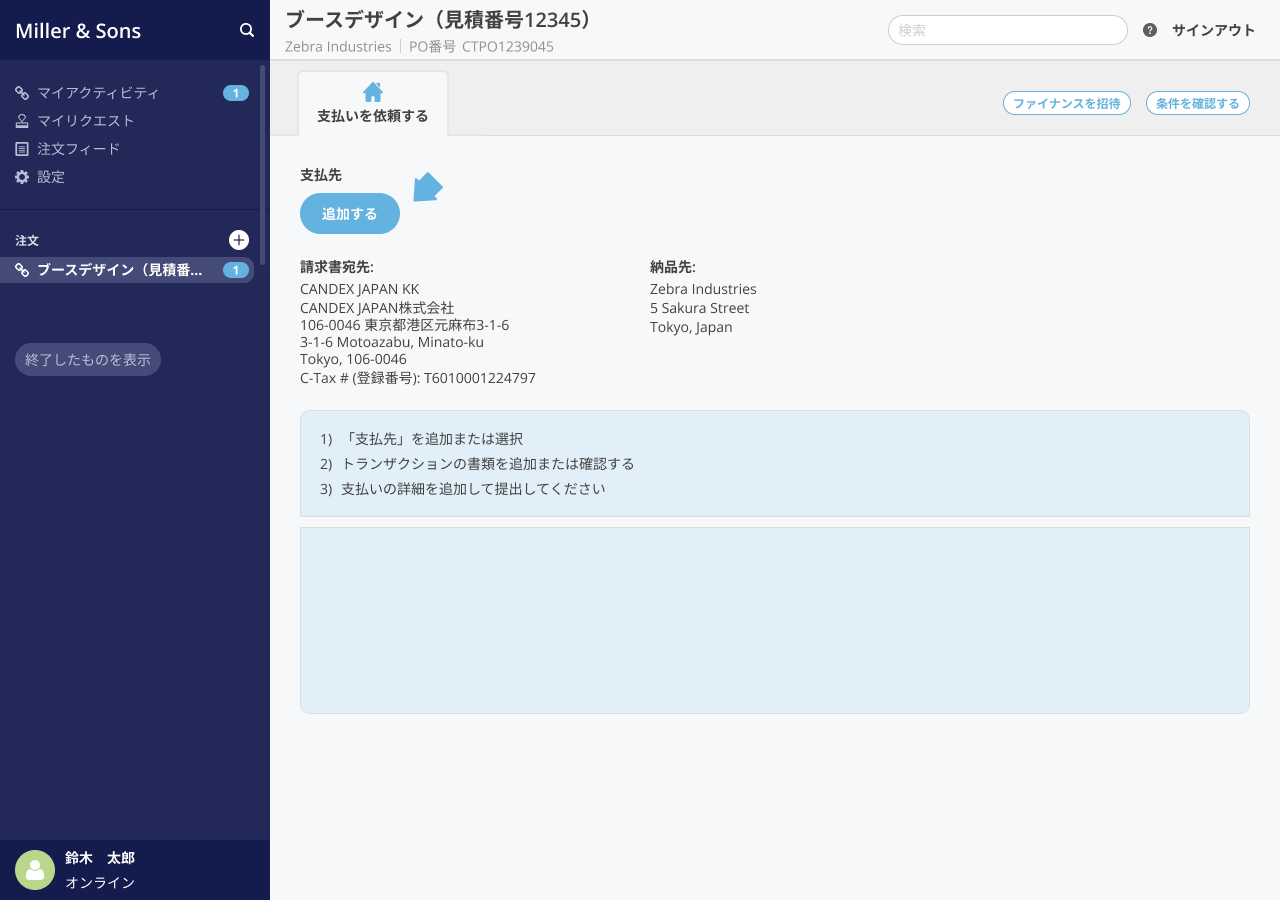Click the badge on the ブースデザイン order entry
1280x900 pixels.
[235, 269]
